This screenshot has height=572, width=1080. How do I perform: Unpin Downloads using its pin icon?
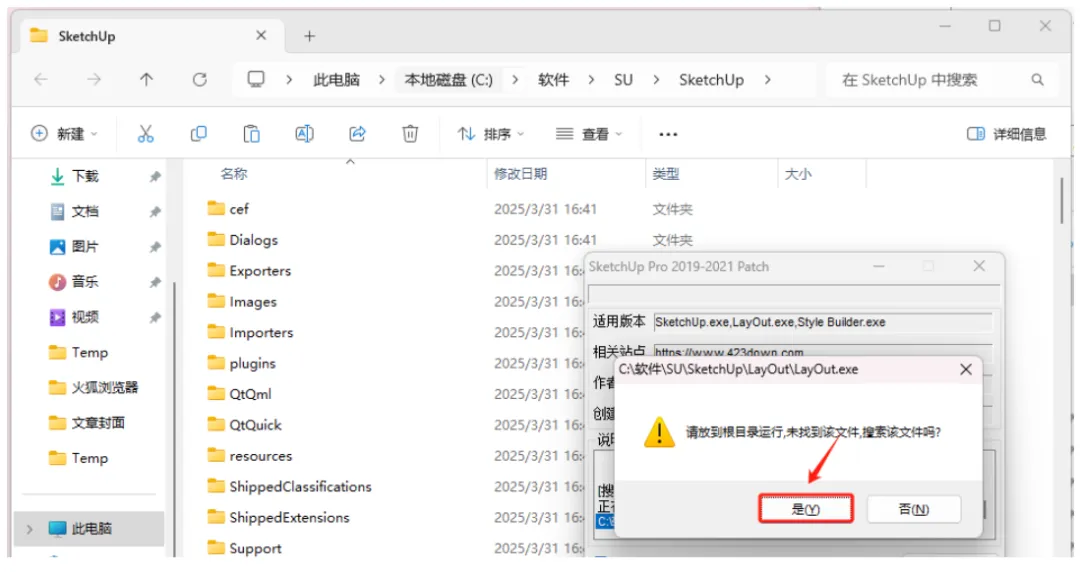coord(155,177)
